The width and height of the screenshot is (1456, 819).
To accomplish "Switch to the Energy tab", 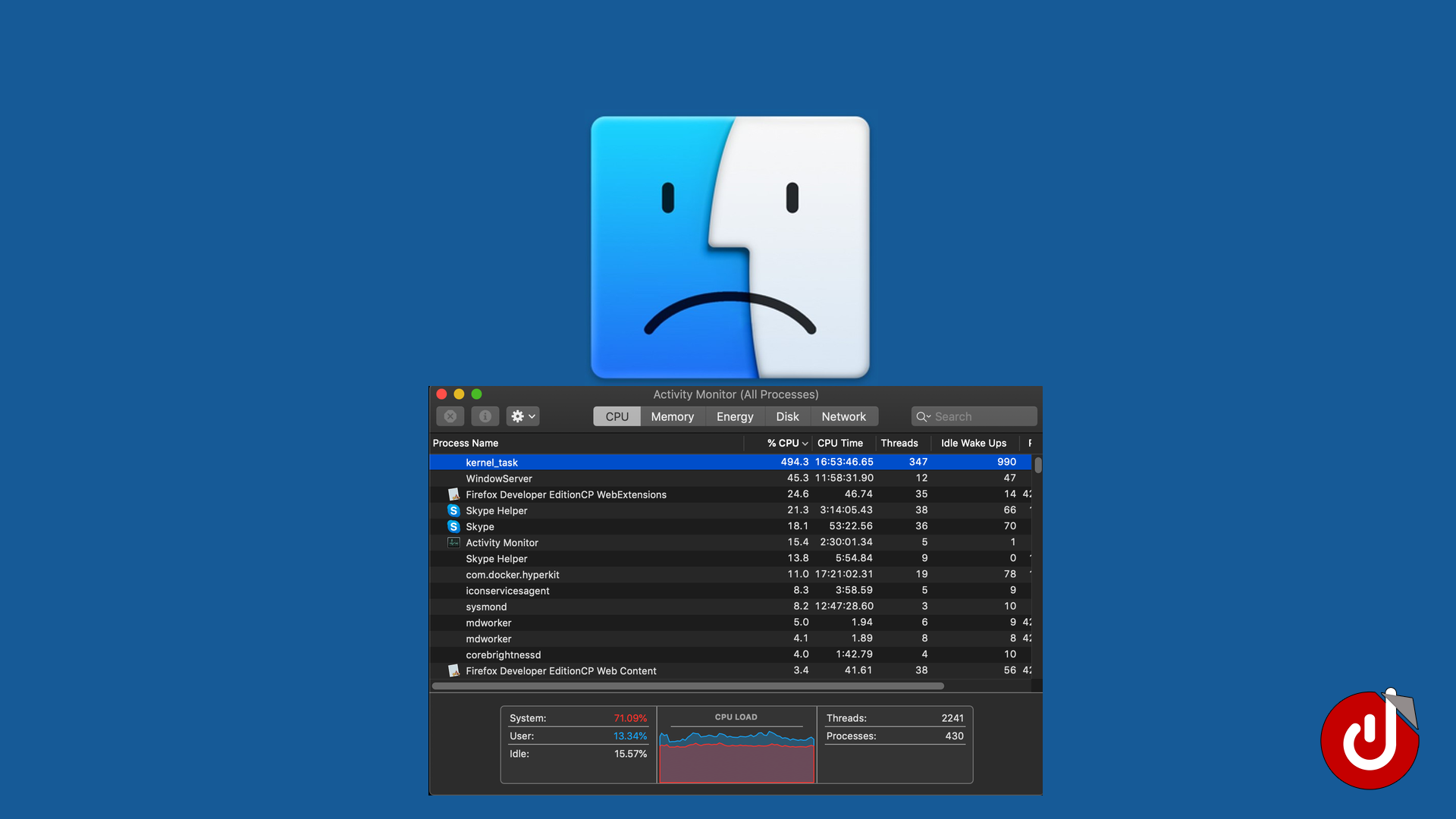I will coord(734,416).
